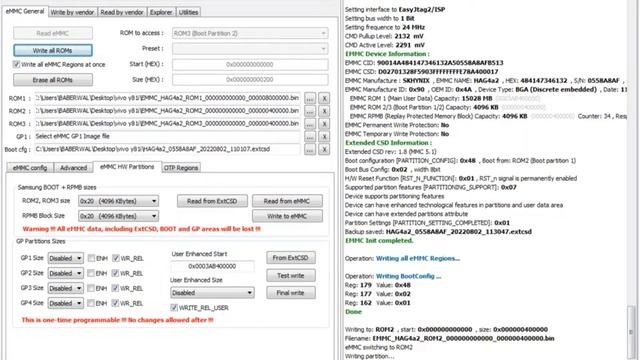Open the GP2 Size dropdown
The image size is (640, 360).
[66, 273]
